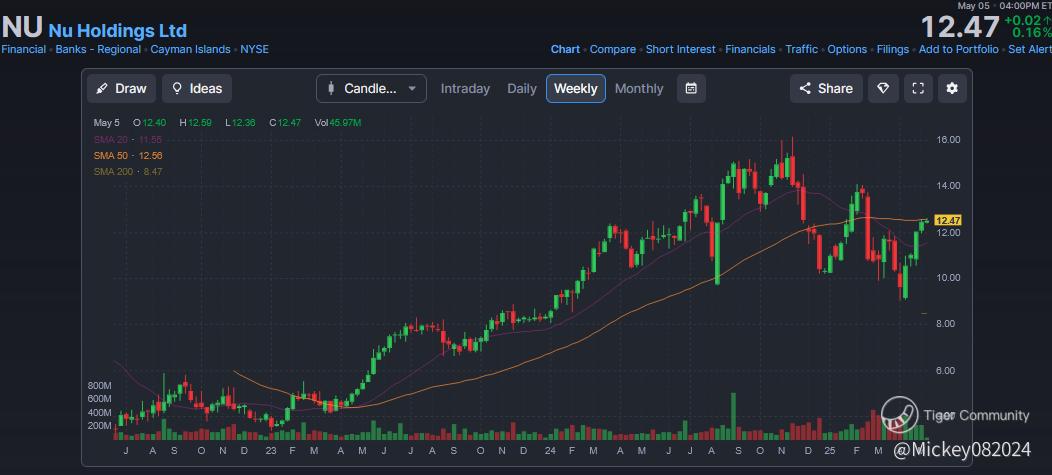Click the '23' year marker on time axis
This screenshot has width=1052, height=475.
(270, 450)
